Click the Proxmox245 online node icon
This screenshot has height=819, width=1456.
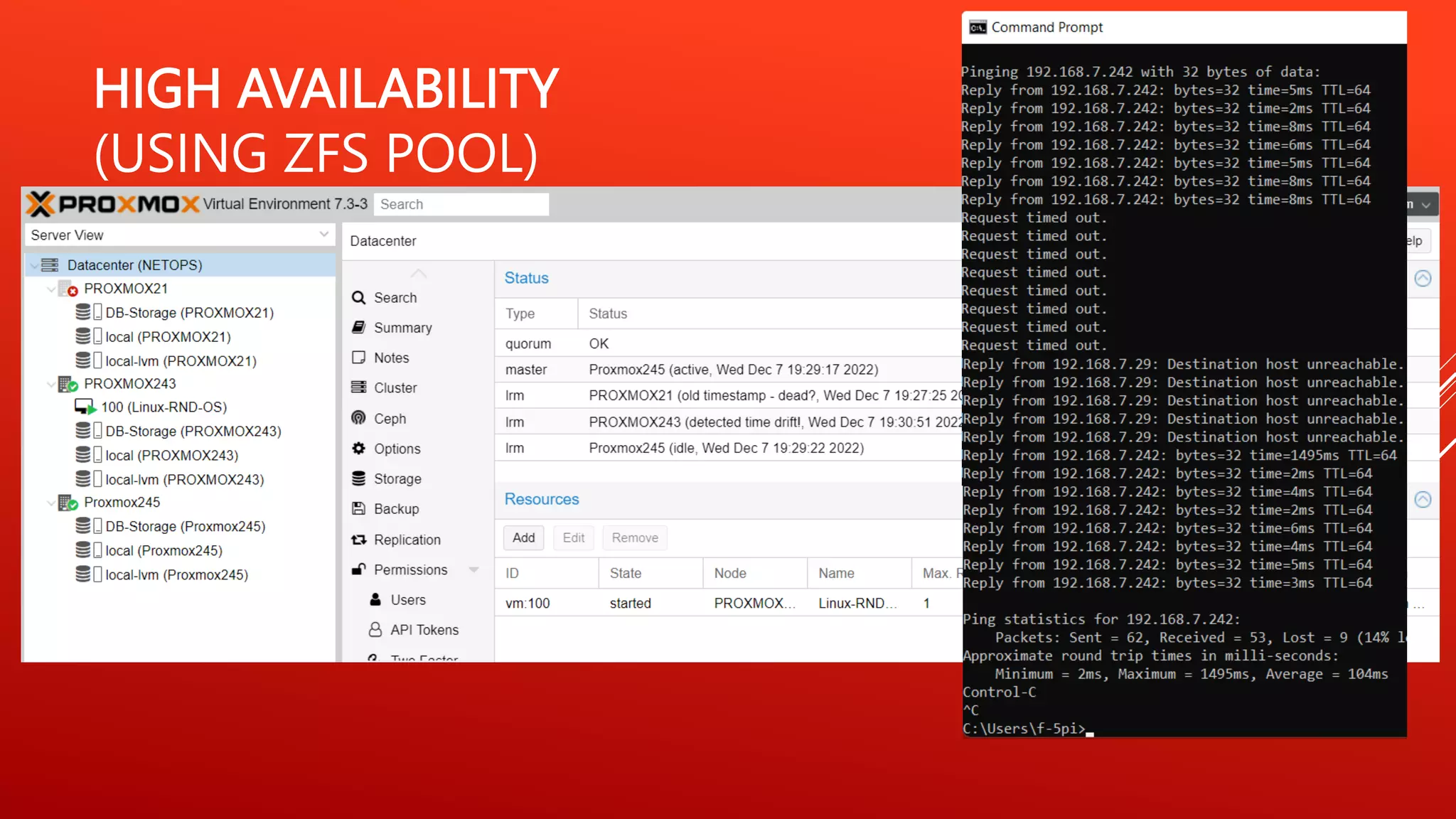tap(68, 503)
